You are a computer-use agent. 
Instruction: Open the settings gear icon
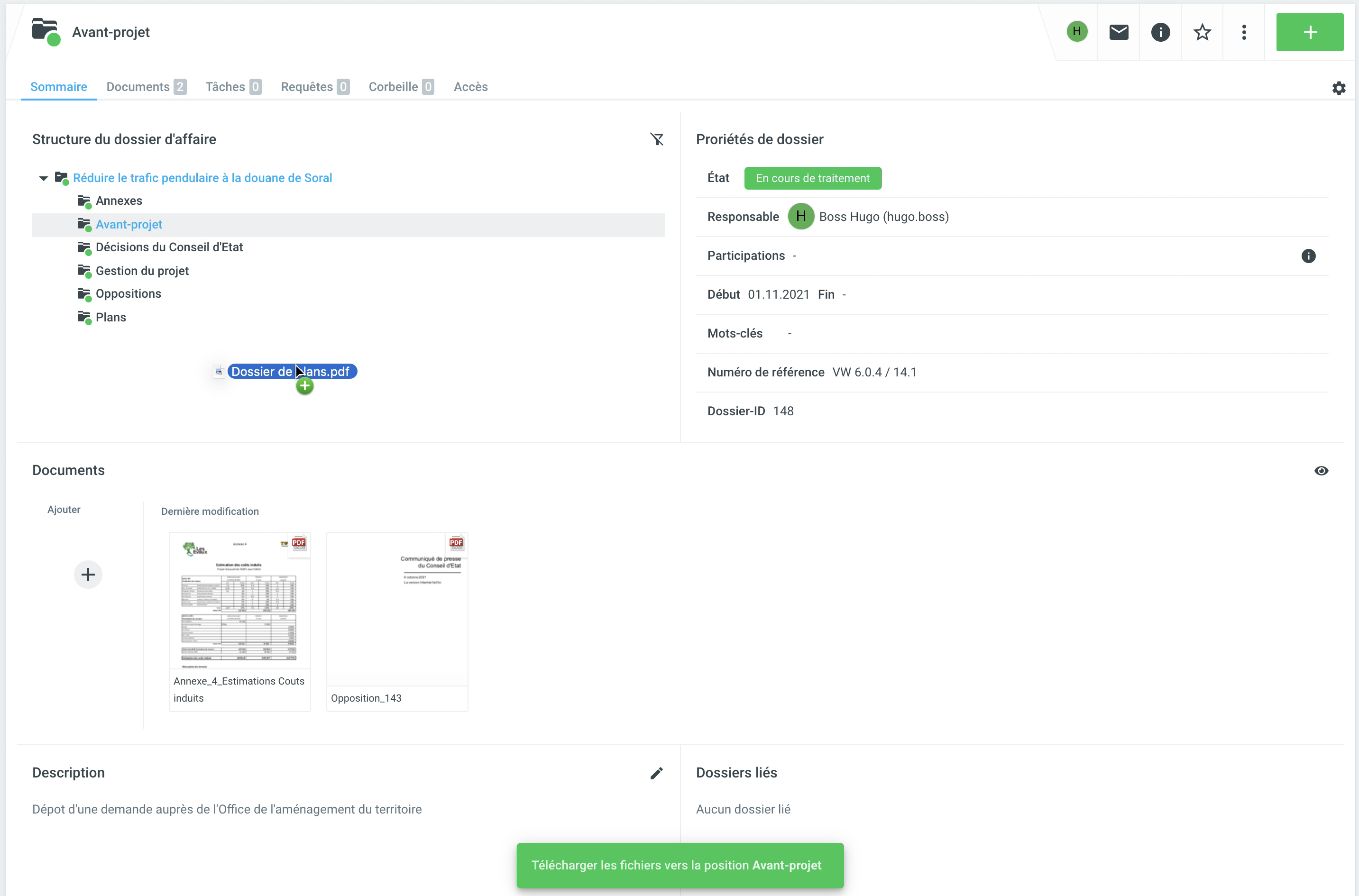click(x=1339, y=88)
